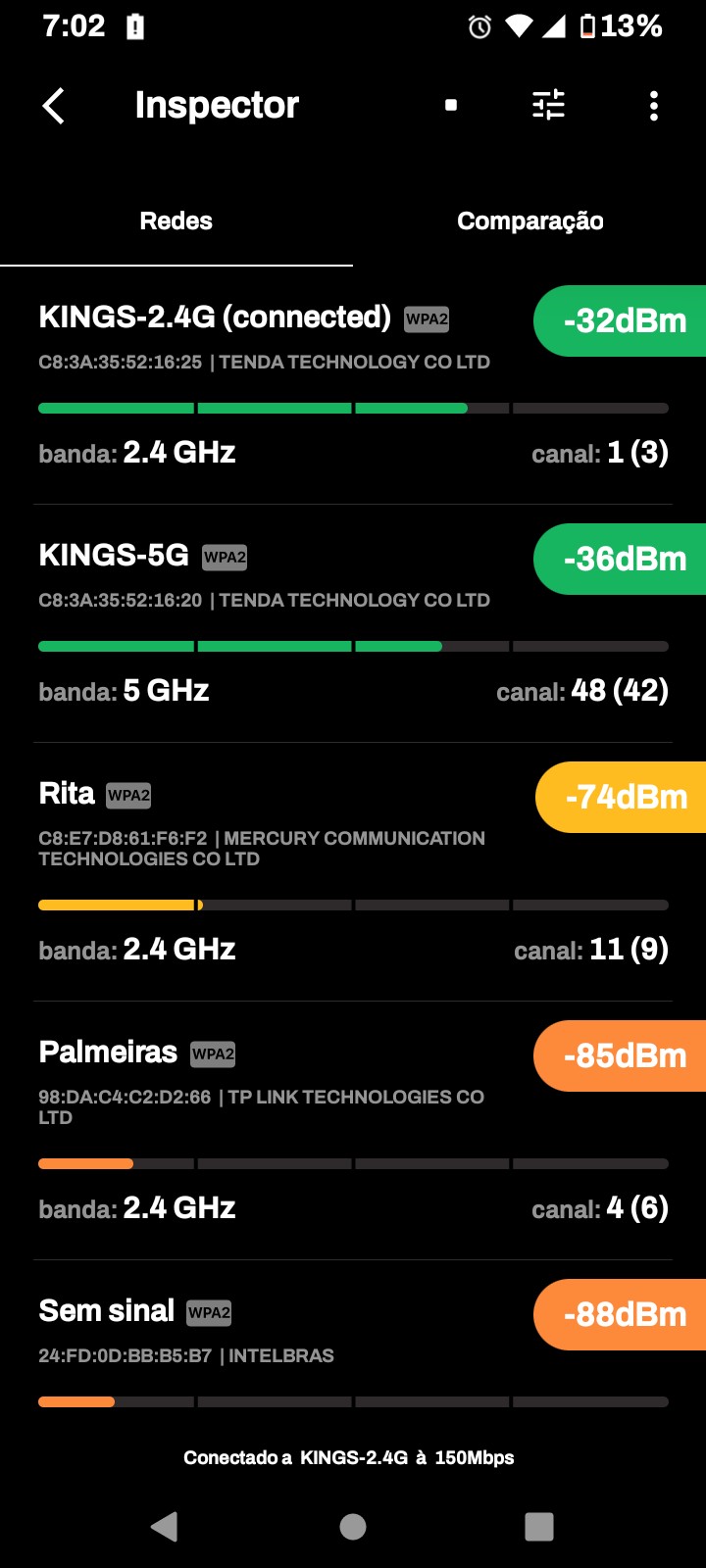The height and width of the screenshot is (1568, 706).
Task: Switch to the Comparação tab
Action: click(529, 221)
